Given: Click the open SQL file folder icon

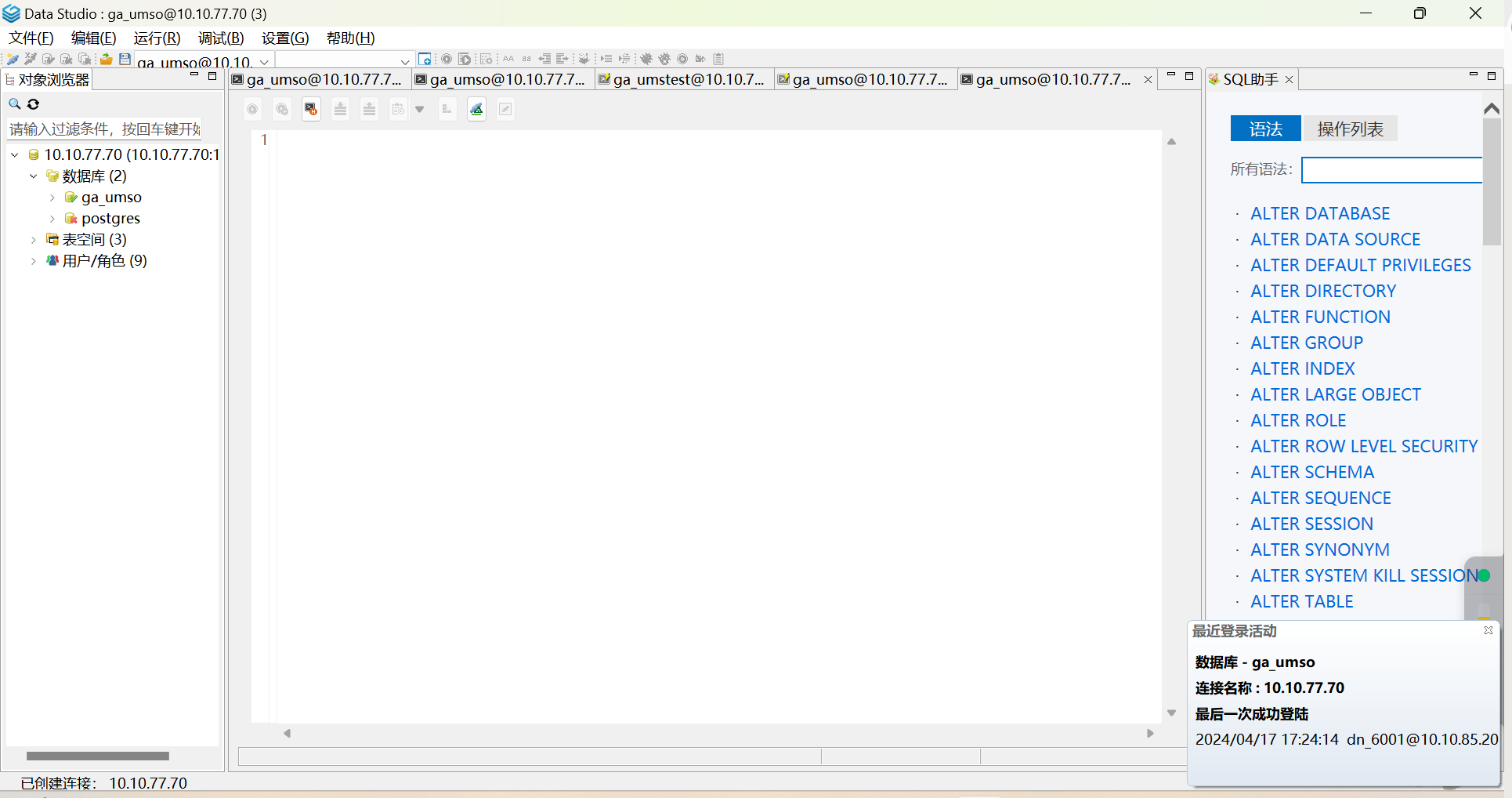Looking at the screenshot, I should point(106,59).
